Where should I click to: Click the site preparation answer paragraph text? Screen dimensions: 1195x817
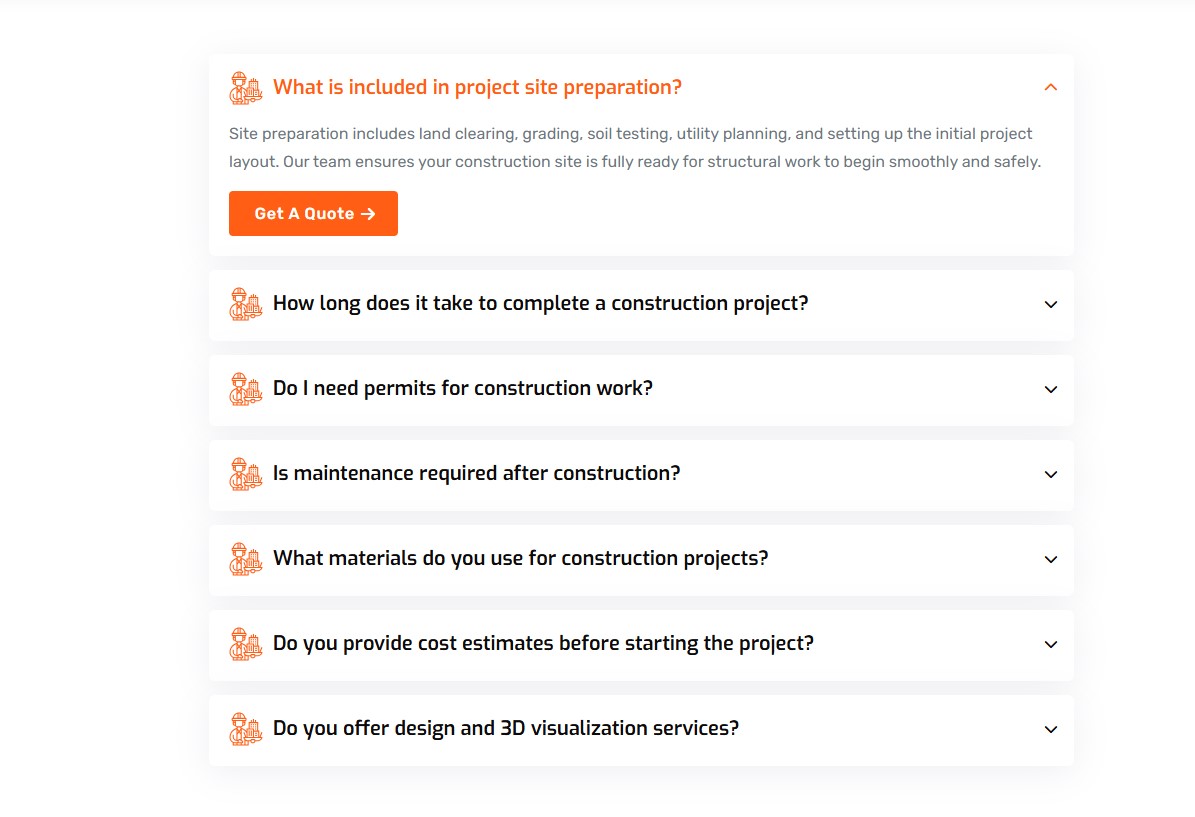click(x=634, y=148)
